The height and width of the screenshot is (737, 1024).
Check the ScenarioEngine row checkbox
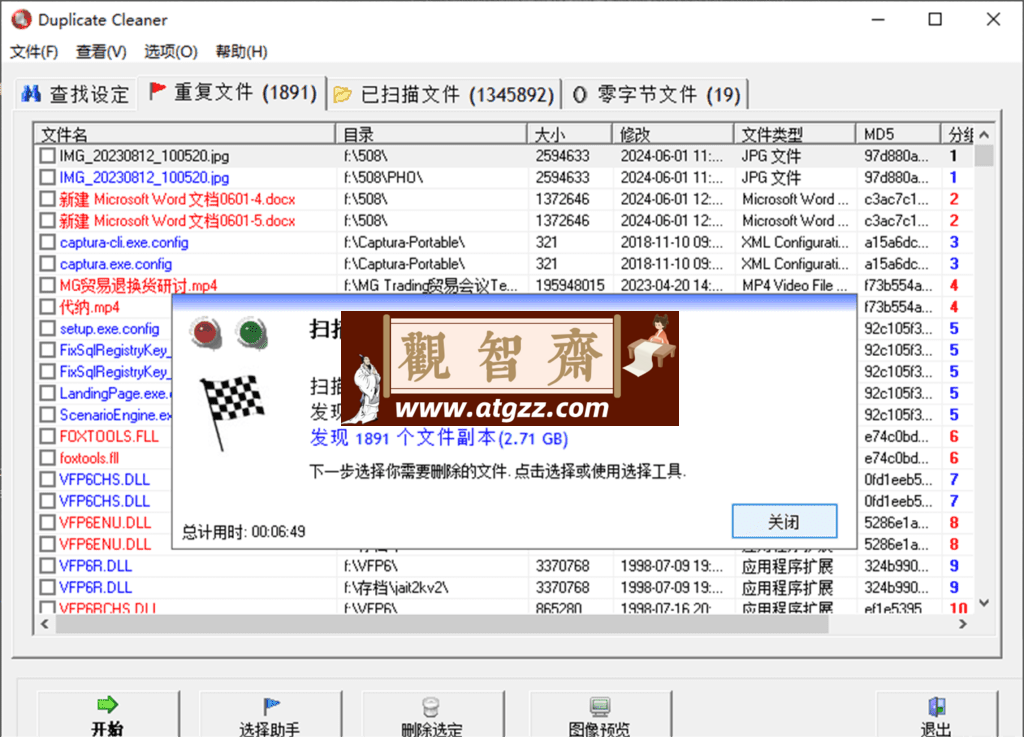47,415
